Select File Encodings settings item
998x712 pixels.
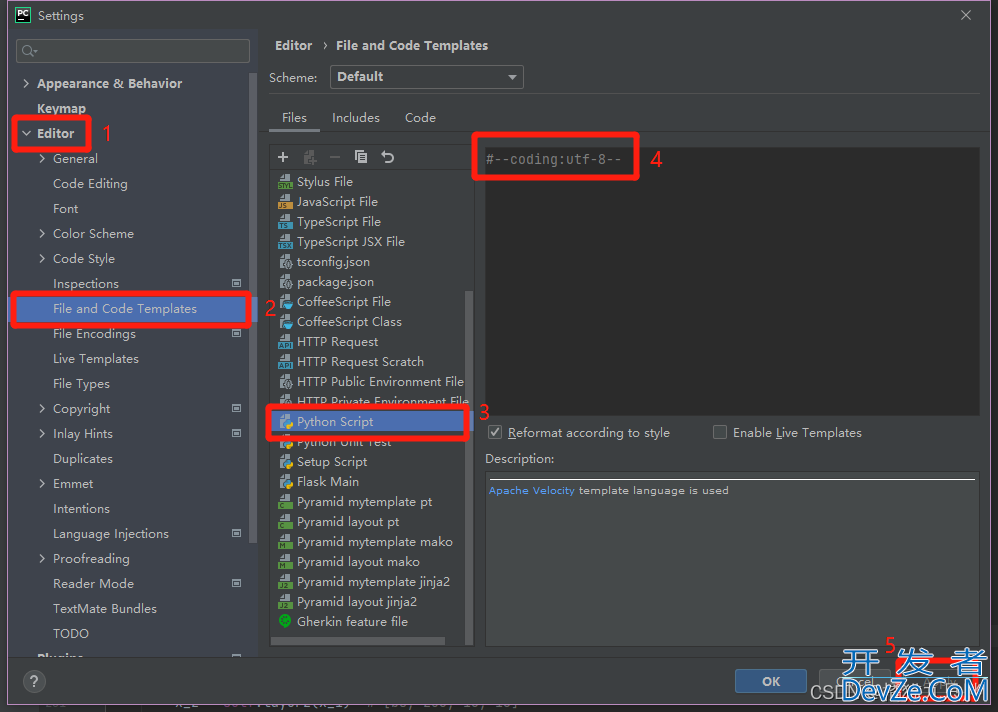coord(94,334)
